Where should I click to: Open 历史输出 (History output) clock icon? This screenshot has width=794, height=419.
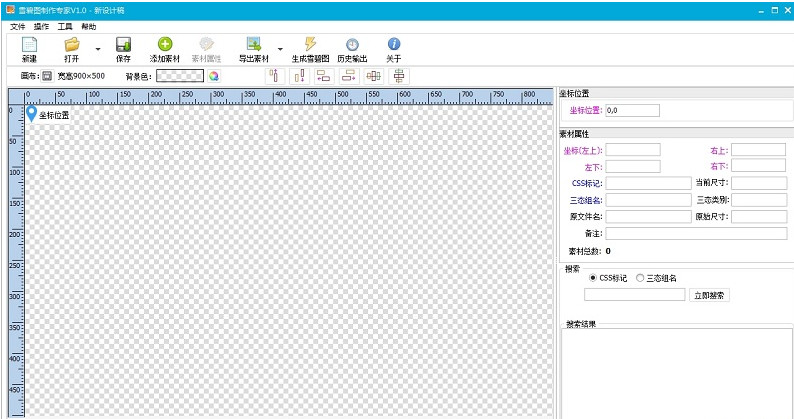(352, 45)
